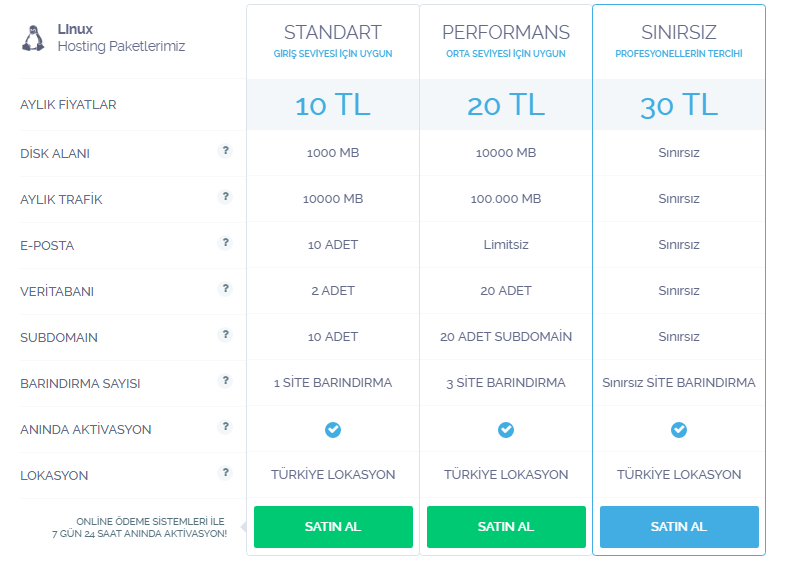The width and height of the screenshot is (796, 570).
Task: Select the STANDART plan column header
Action: click(333, 32)
